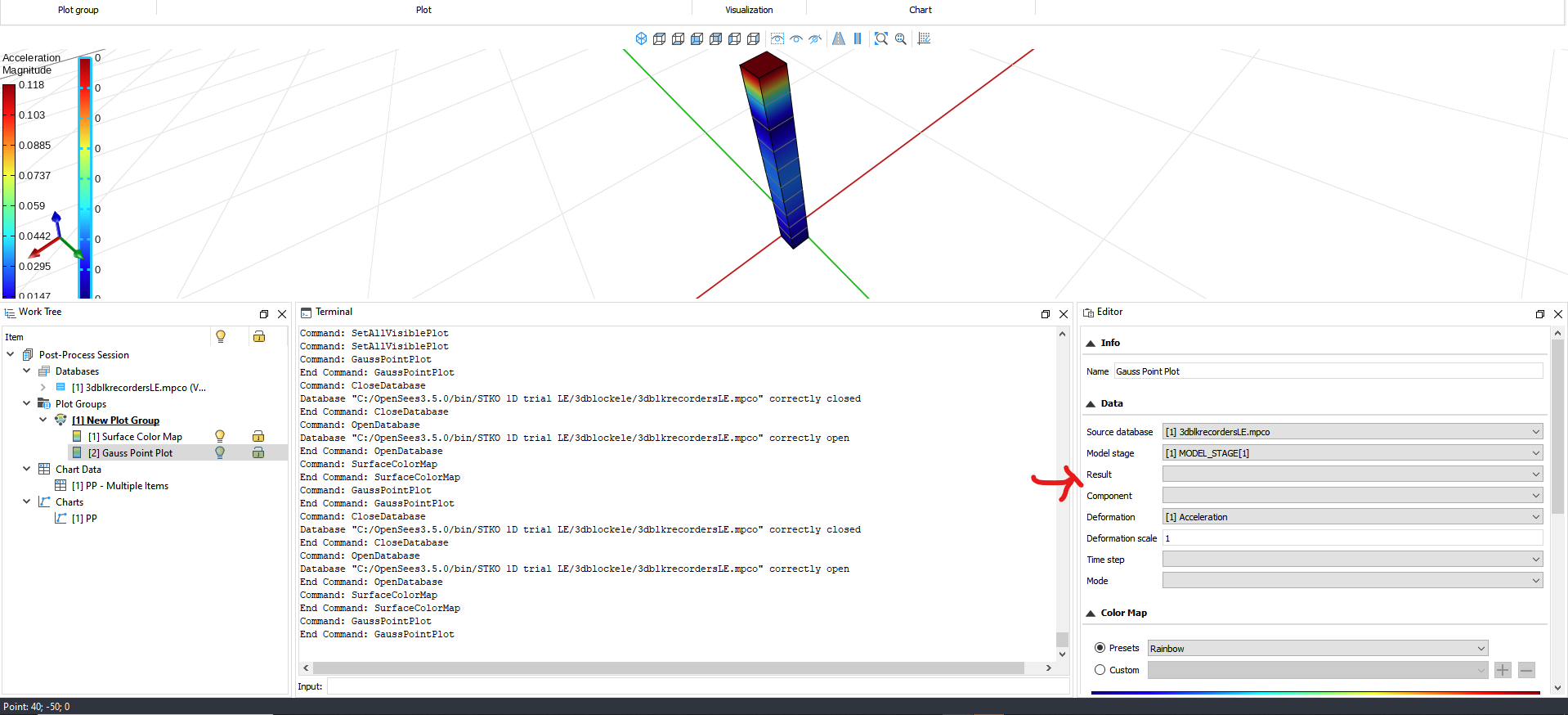Open the Component dropdown
This screenshot has width=1568, height=715.
(1352, 496)
